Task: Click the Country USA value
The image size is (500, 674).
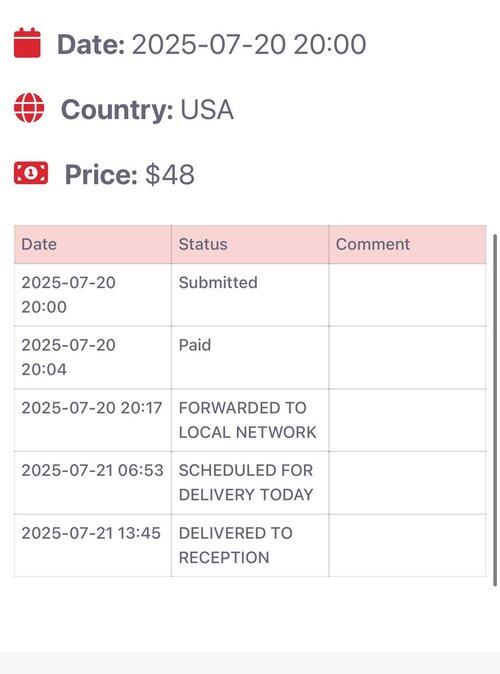Action: 207,109
